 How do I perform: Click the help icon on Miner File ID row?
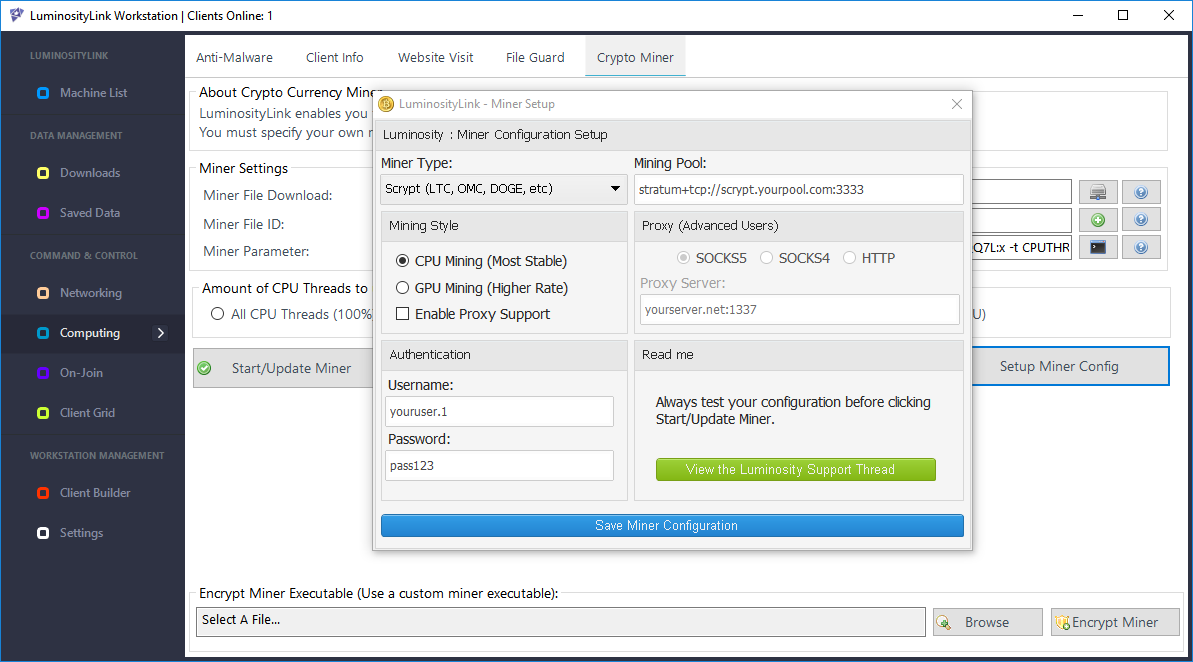pos(1141,220)
